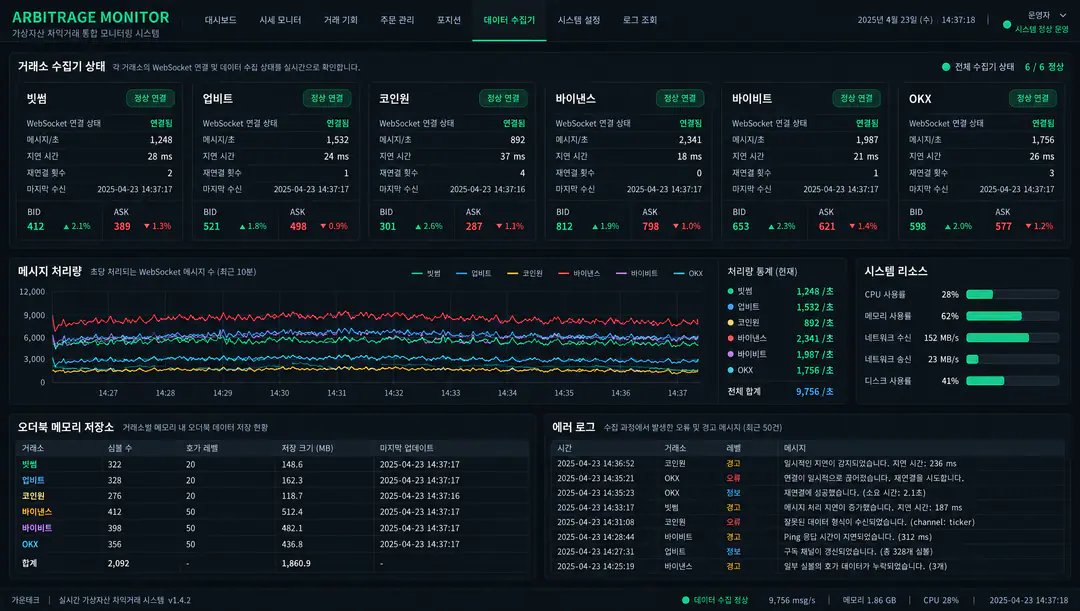Select 빗썸 row in 오더북 메모리 저장소
This screenshot has height=611, width=1080.
[273, 464]
